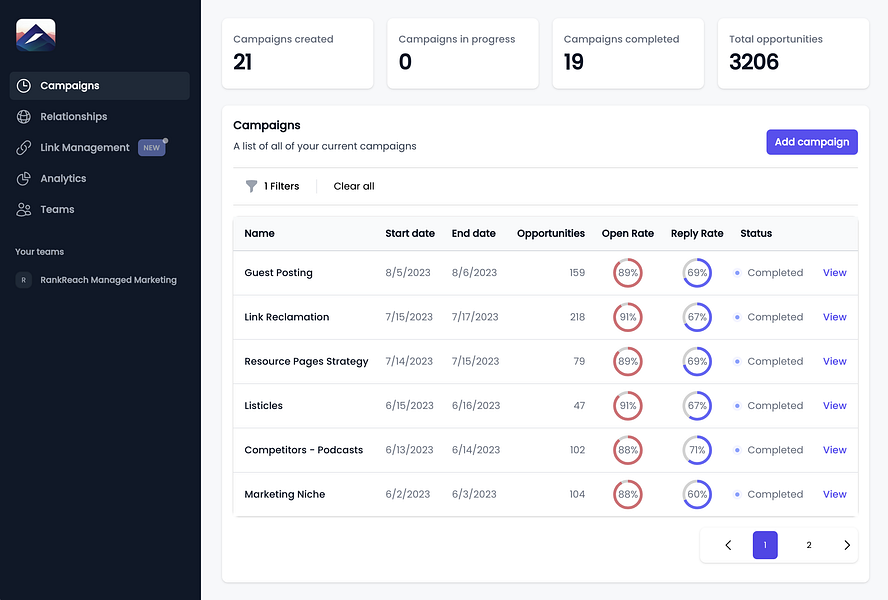The image size is (888, 600).
Task: Sort by the Opportunities column header
Action: tap(550, 234)
